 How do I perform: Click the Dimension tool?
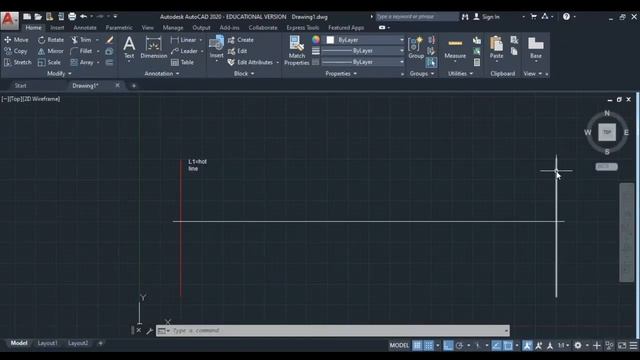[x=153, y=47]
